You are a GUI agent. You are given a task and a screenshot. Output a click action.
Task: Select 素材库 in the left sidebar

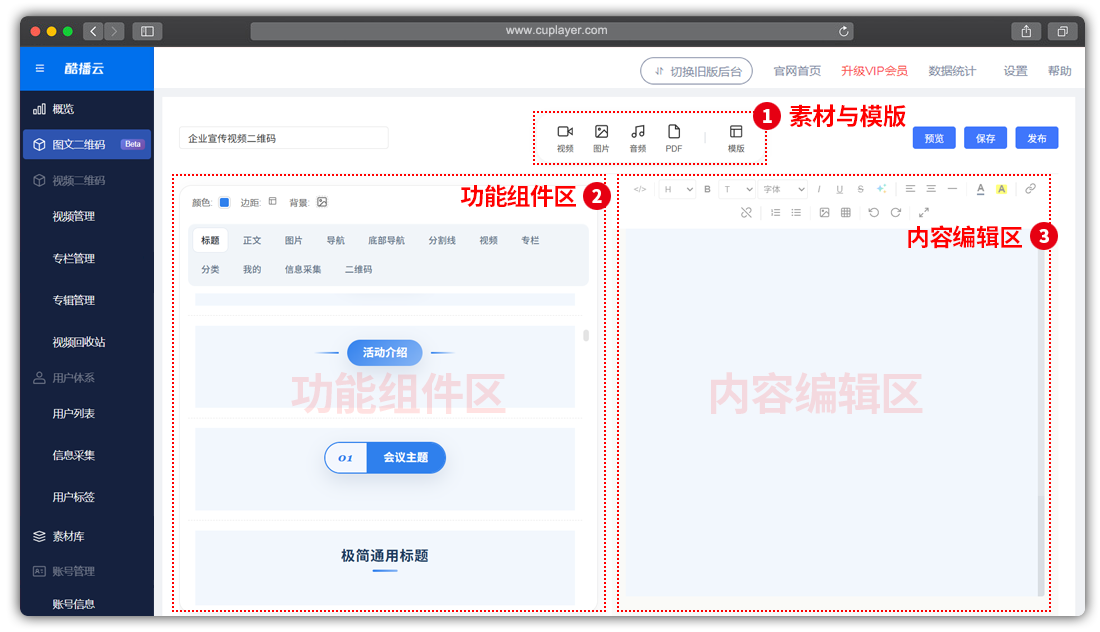pos(71,537)
